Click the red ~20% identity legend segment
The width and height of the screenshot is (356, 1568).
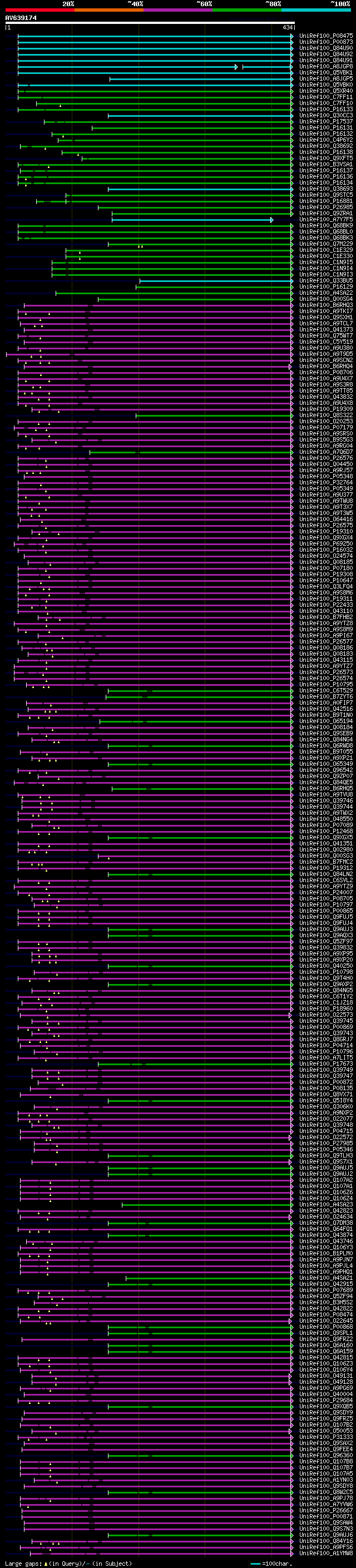(x=39, y=10)
